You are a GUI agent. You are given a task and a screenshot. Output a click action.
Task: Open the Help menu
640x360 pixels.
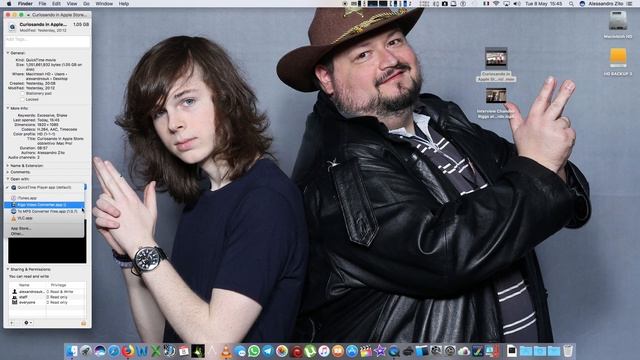coord(124,4)
